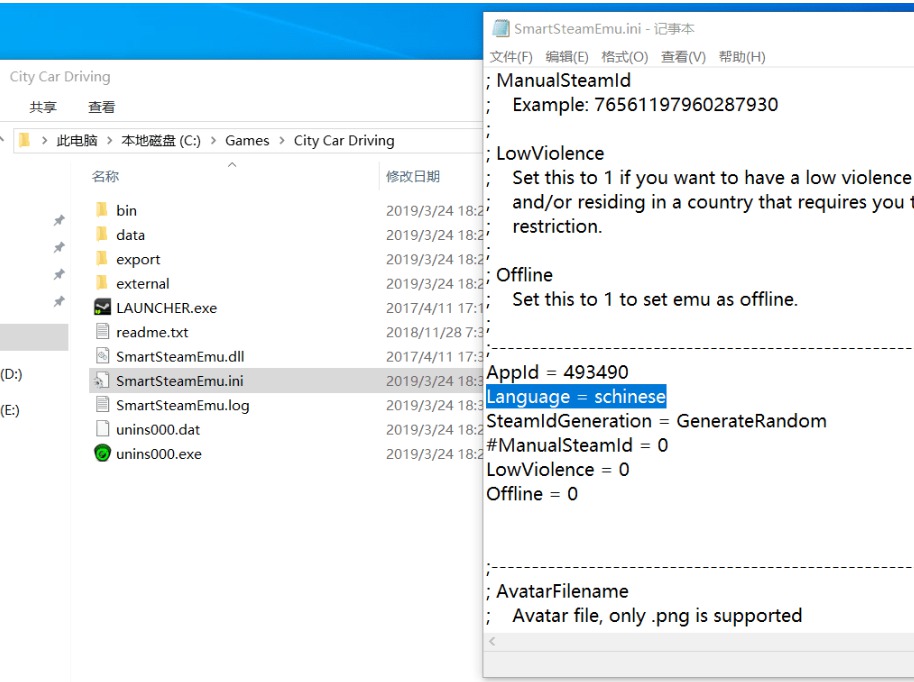This screenshot has width=914, height=682.
Task: Navigate to 此电脑 in the address bar
Action: [77, 140]
